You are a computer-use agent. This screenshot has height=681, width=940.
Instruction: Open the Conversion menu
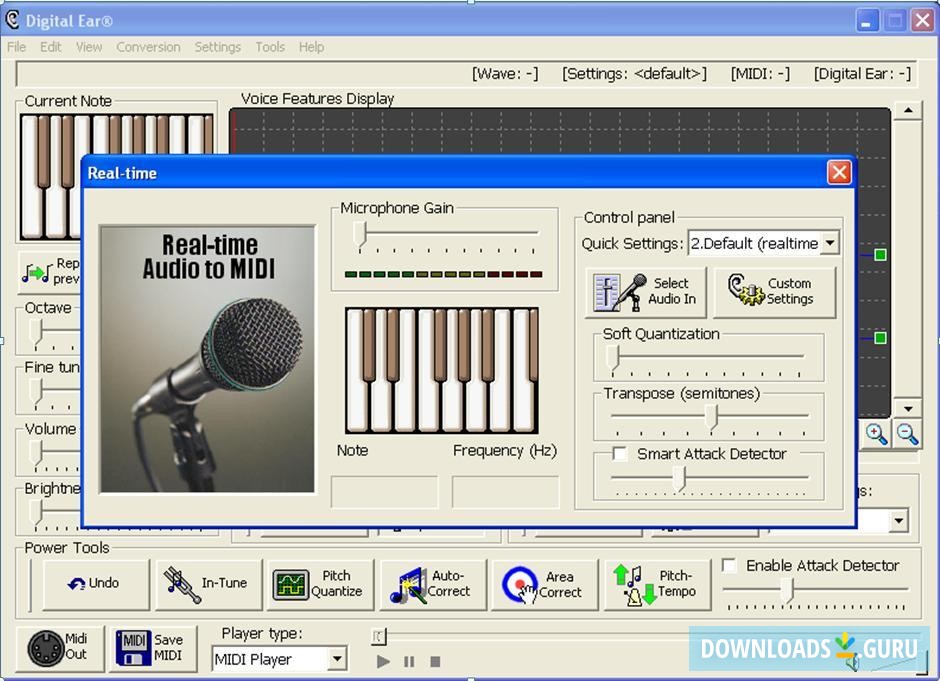148,47
